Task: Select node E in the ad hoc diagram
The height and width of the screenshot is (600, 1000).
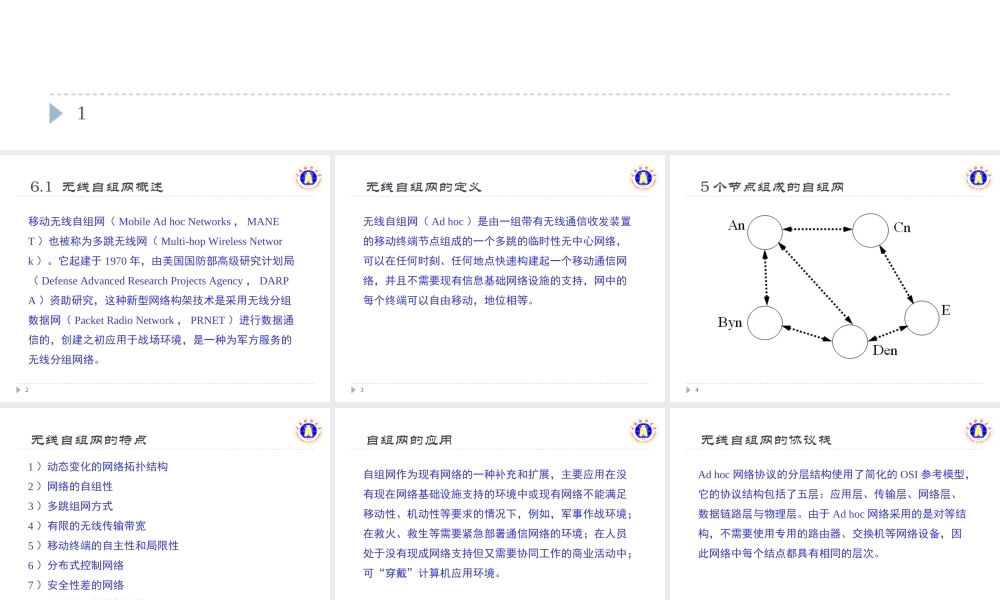Action: pyautogui.click(x=923, y=316)
